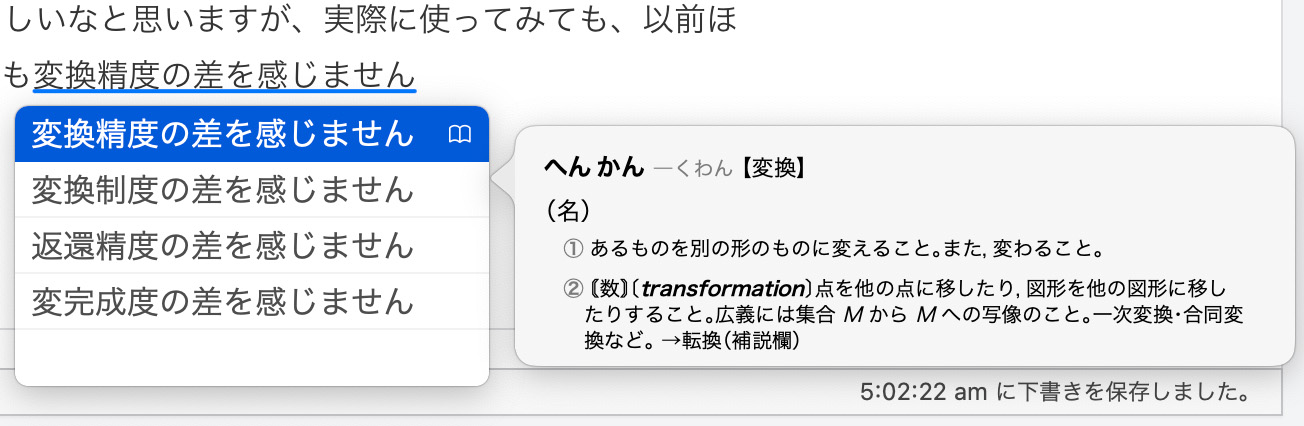Select the 変完成度の差を感じません candidate

[222, 300]
